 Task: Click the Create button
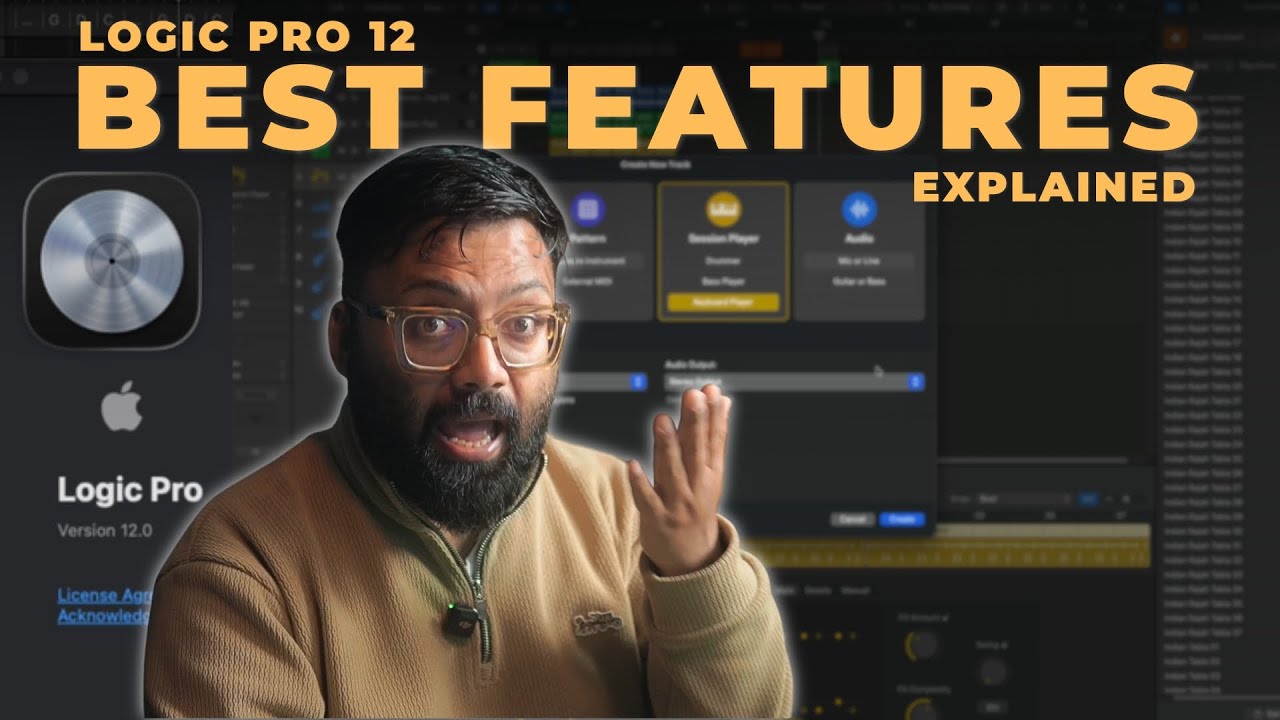[902, 520]
